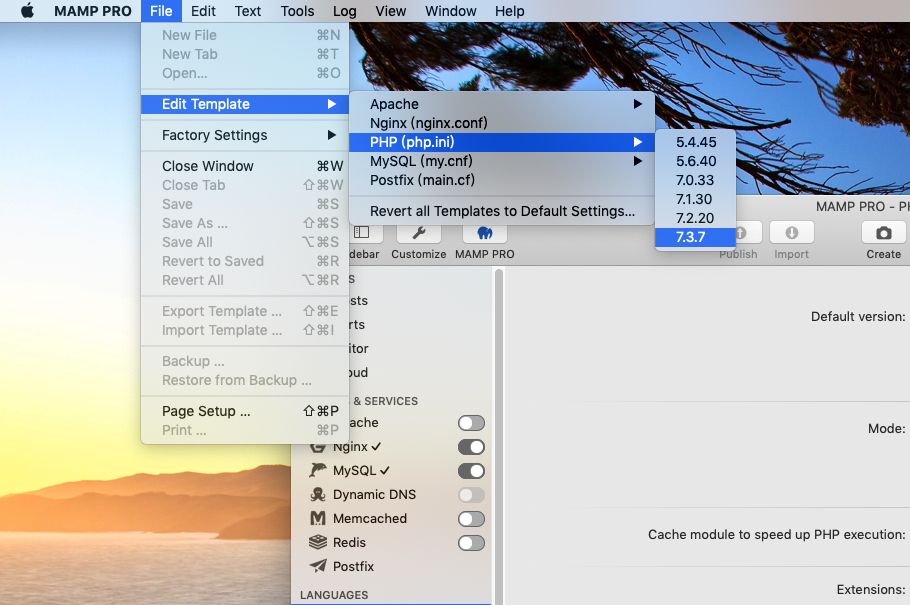Select PHP version 5.6.40 template
This screenshot has height=605, width=910.
coord(696,161)
